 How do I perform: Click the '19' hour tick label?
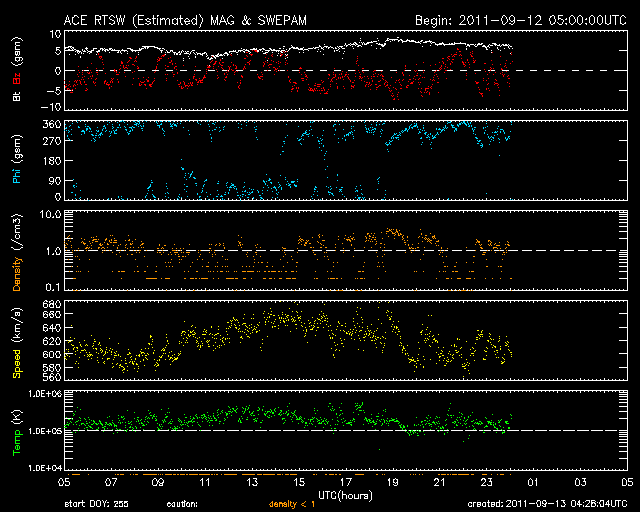click(x=393, y=483)
